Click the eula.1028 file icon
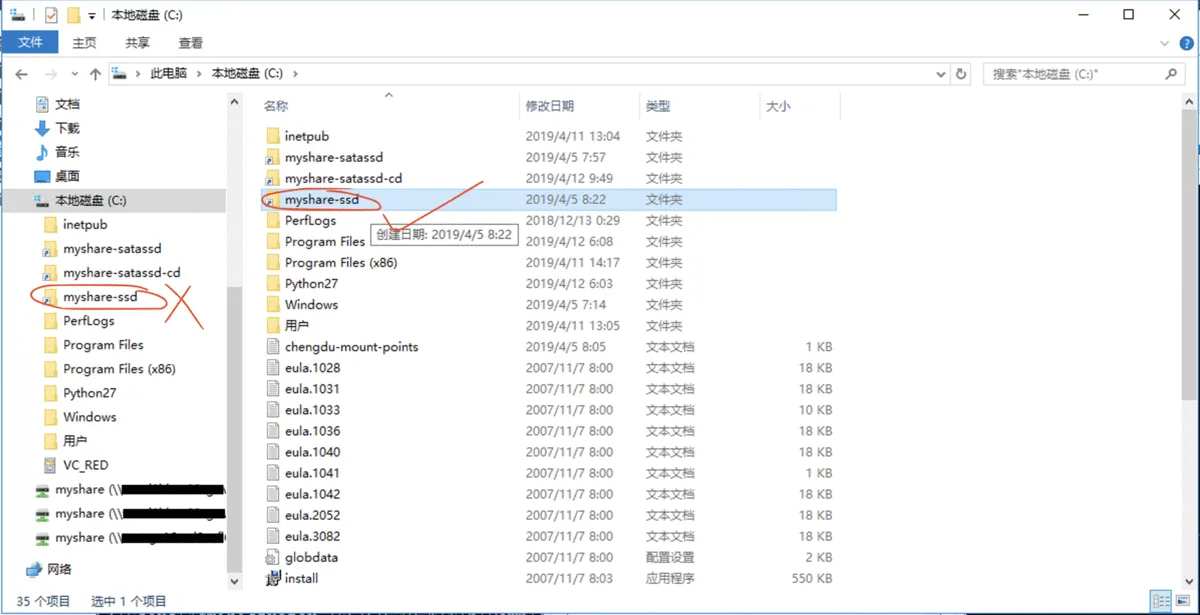Image resolution: width=1200 pixels, height=615 pixels. pos(273,368)
